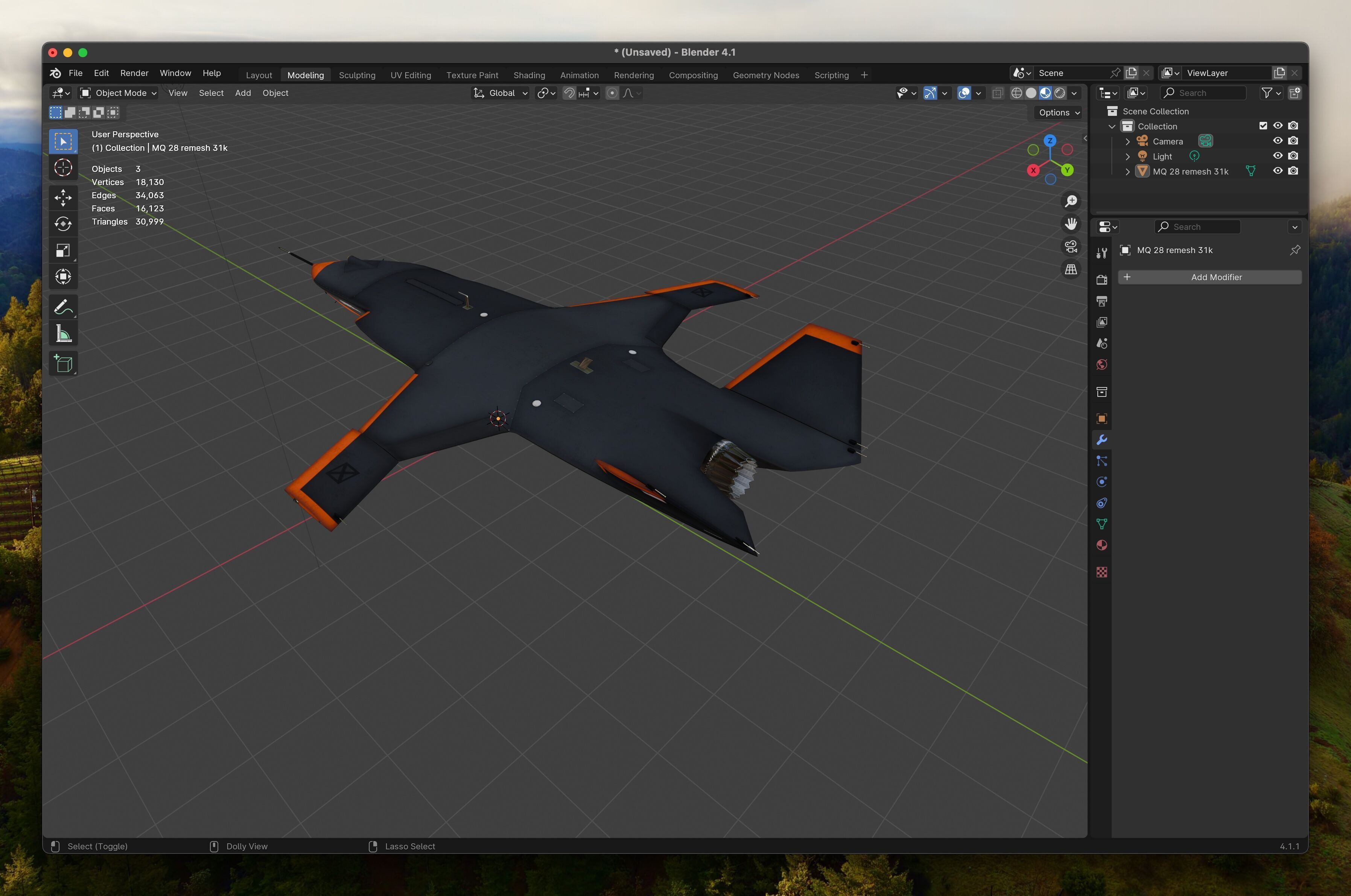Select the Add Cube tool
Image resolution: width=1351 pixels, height=896 pixels.
63,363
